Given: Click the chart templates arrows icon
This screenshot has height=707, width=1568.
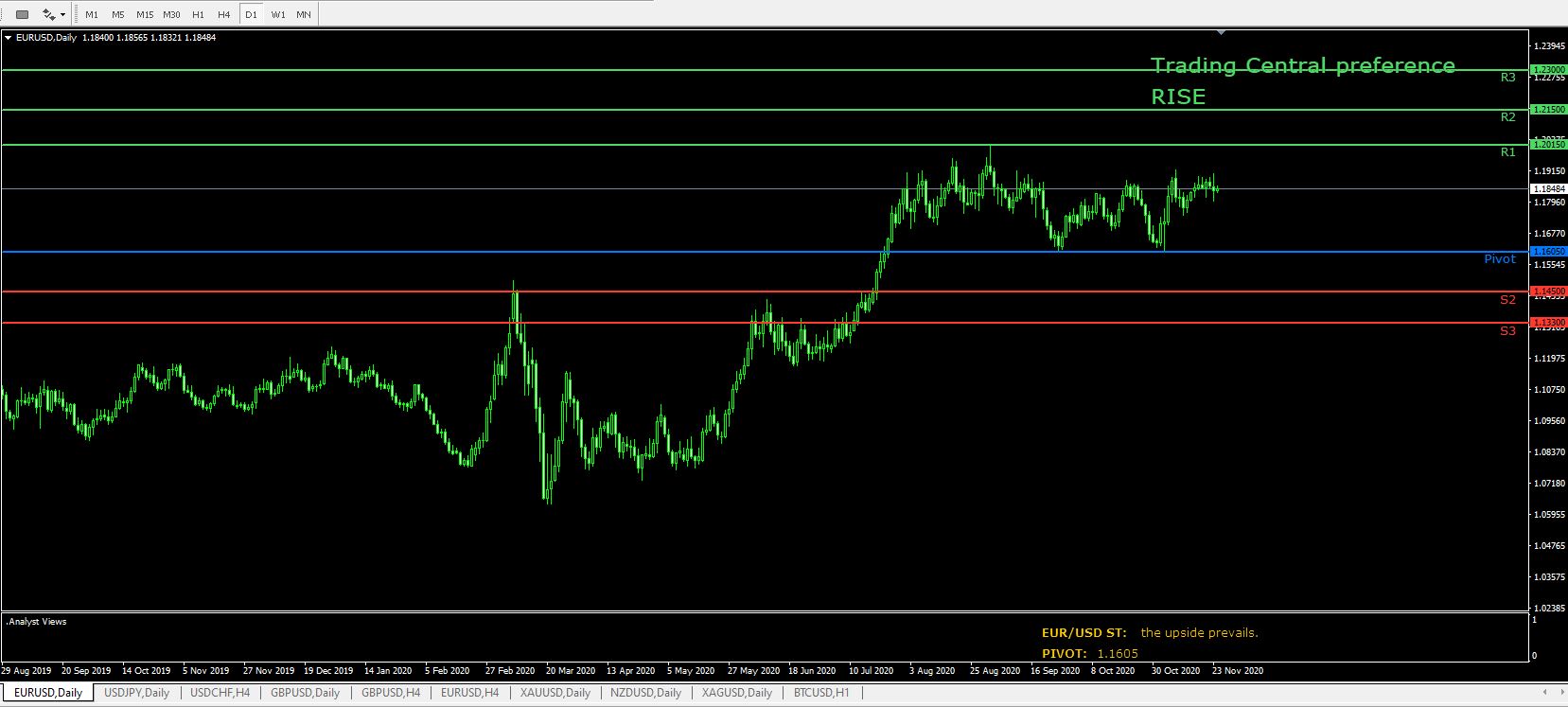Looking at the screenshot, I should pos(48,14).
